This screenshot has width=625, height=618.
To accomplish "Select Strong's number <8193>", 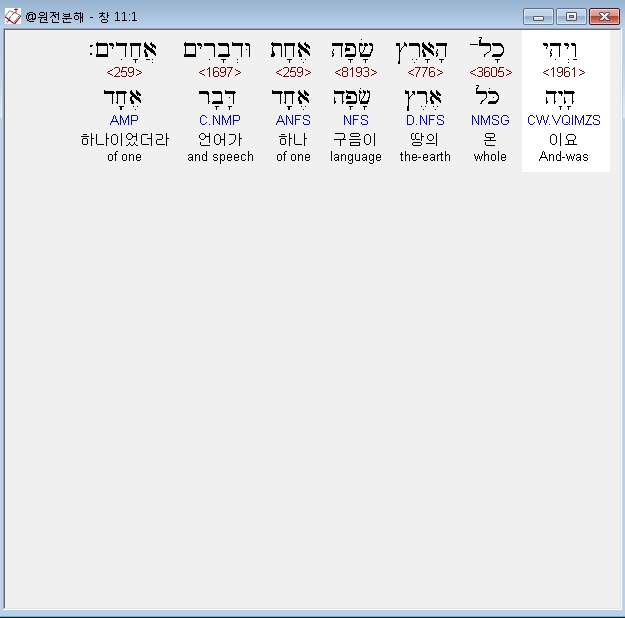I will tap(356, 72).
